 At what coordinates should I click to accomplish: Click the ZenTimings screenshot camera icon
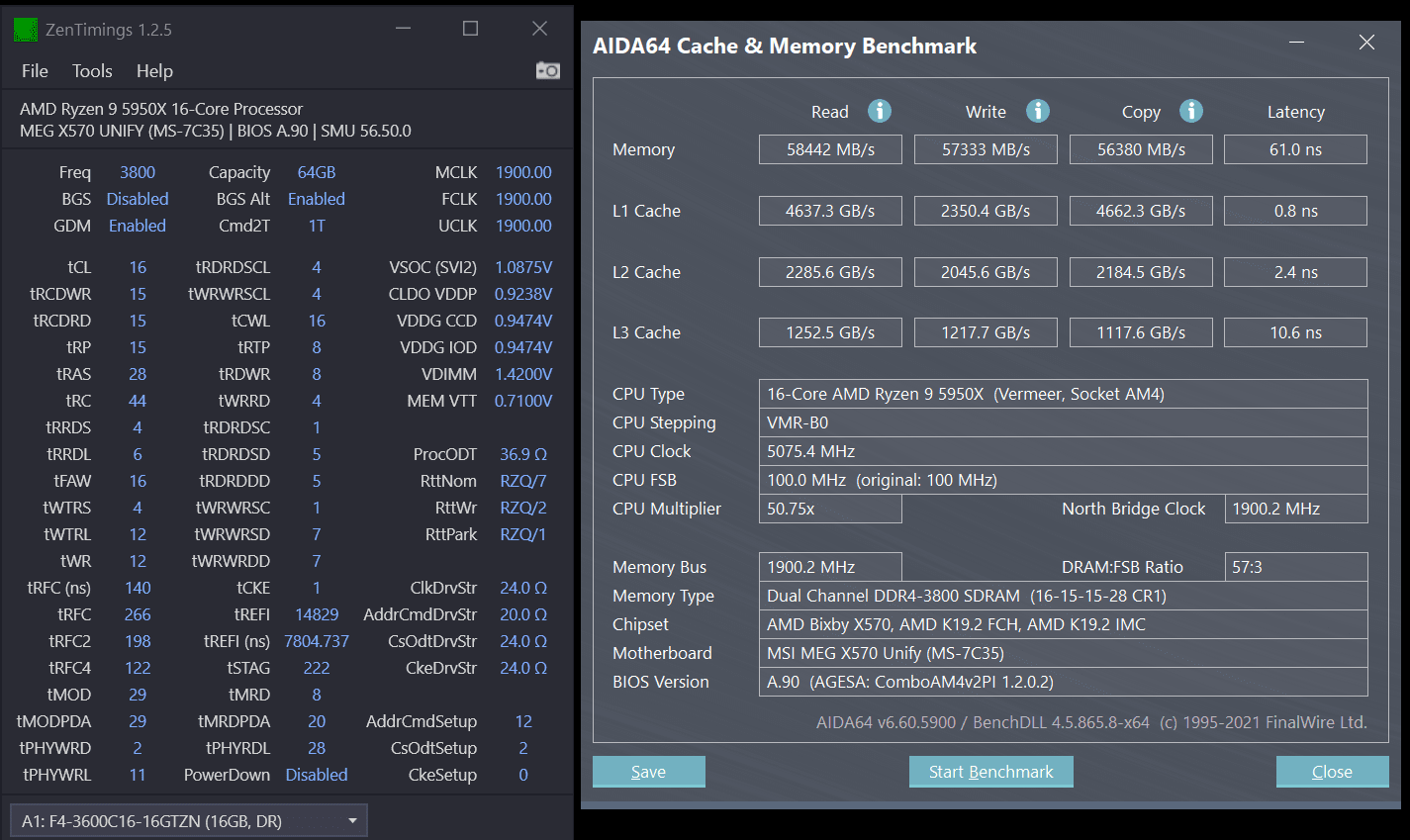(x=547, y=70)
